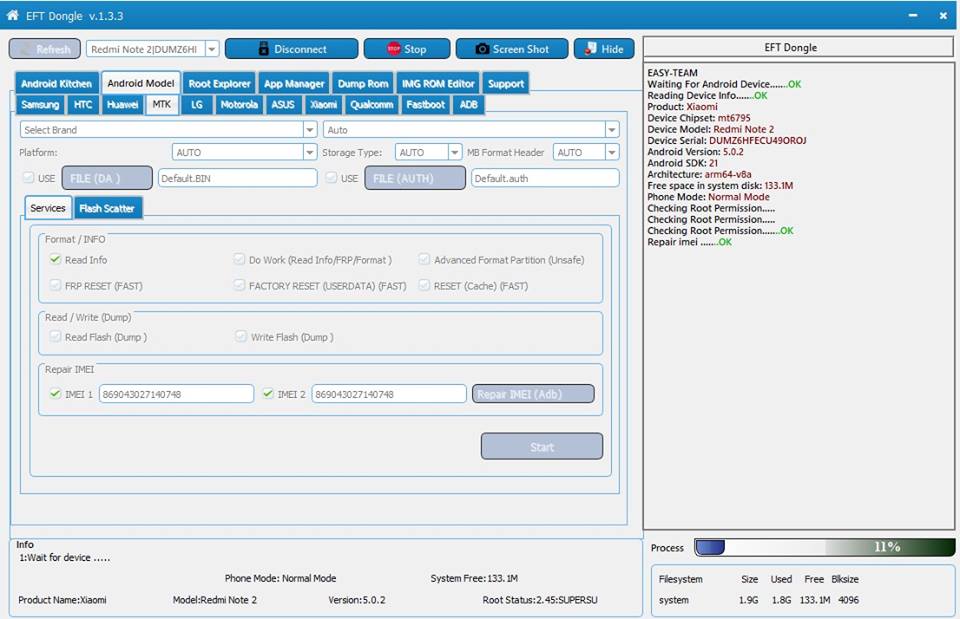Click the system filesystem row
This screenshot has width=960, height=619.
click(759, 600)
